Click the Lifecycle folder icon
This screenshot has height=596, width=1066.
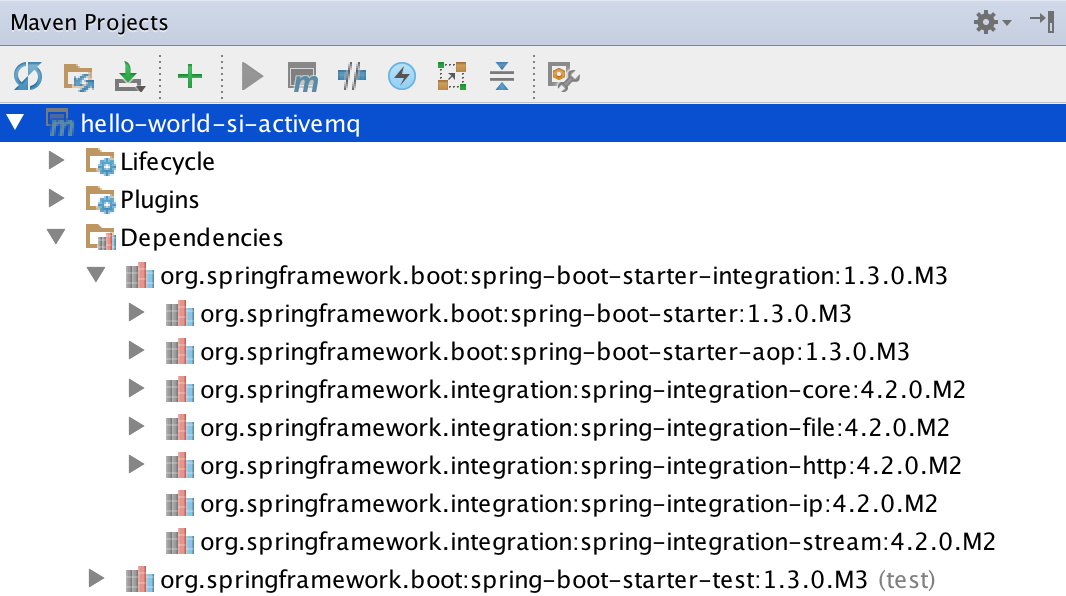pyautogui.click(x=101, y=162)
